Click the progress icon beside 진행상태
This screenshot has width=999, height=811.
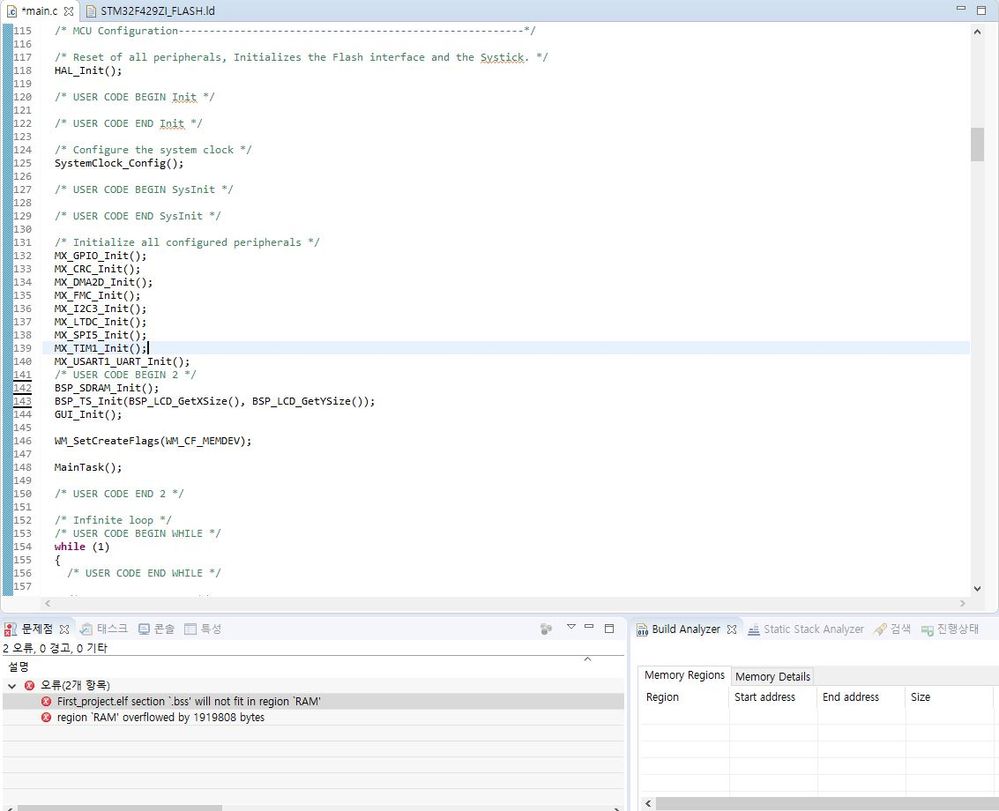tap(927, 630)
